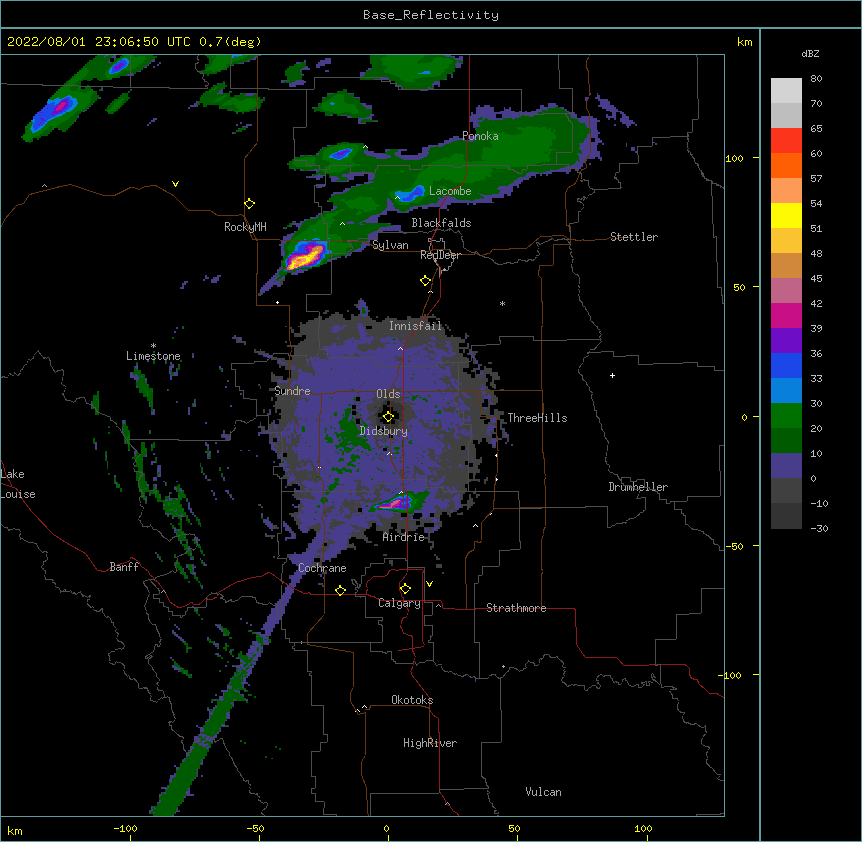Pick the dark orange 57-60 dBZ legend swatch
The height and width of the screenshot is (842, 862).
click(x=786, y=165)
